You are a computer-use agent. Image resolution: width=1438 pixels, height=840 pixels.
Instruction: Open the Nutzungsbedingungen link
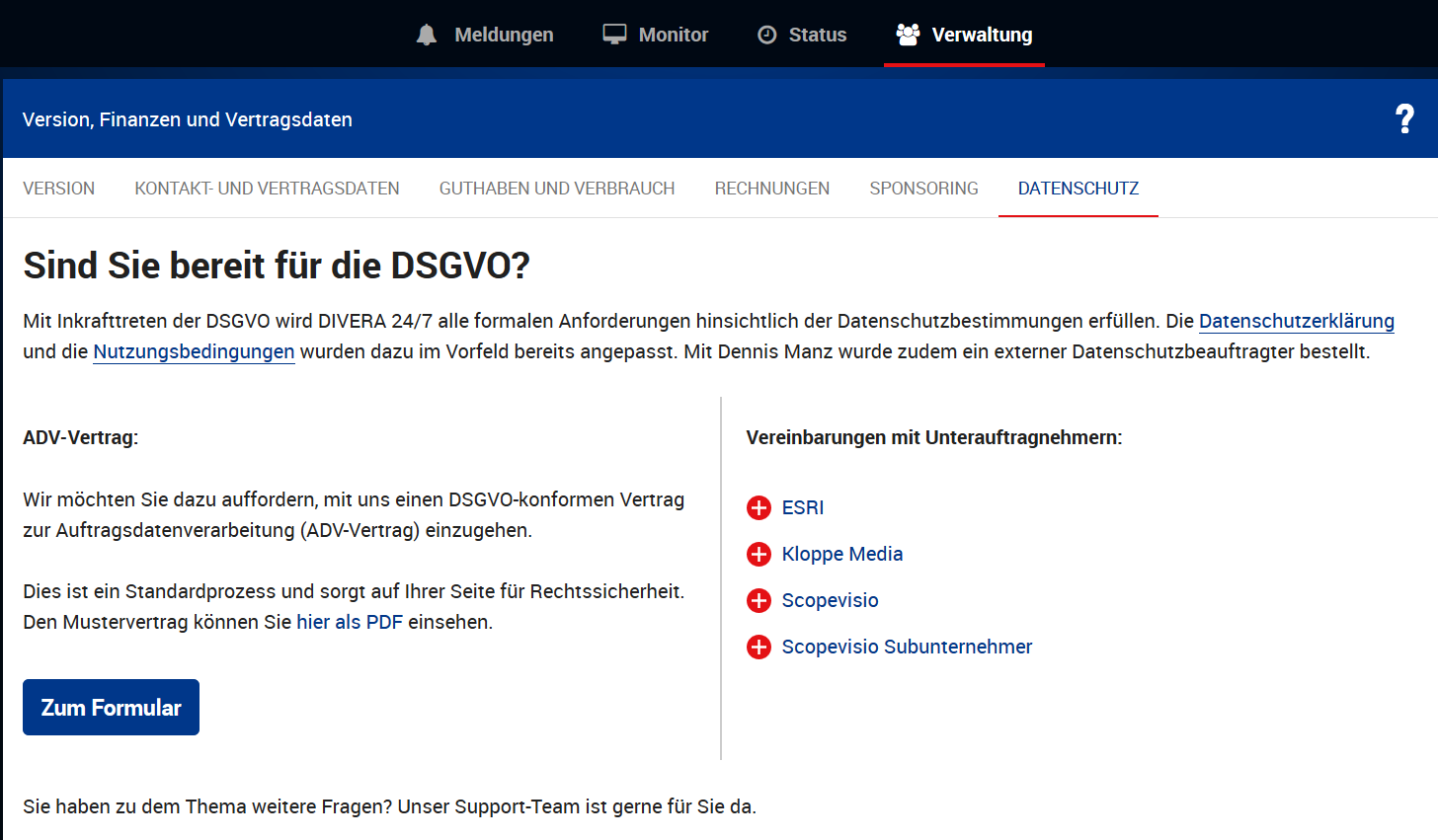point(194,351)
